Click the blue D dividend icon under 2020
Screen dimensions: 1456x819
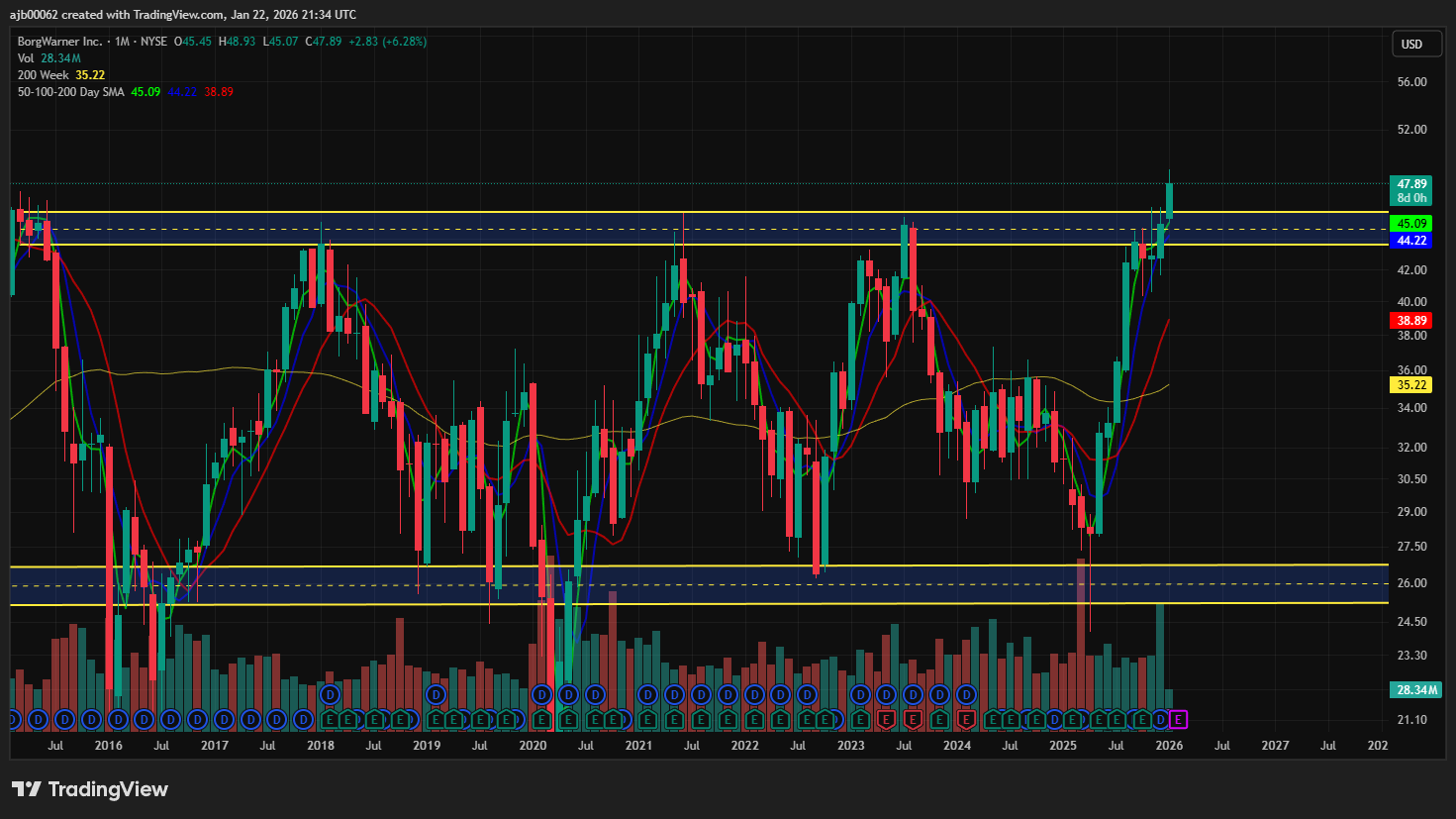point(542,695)
